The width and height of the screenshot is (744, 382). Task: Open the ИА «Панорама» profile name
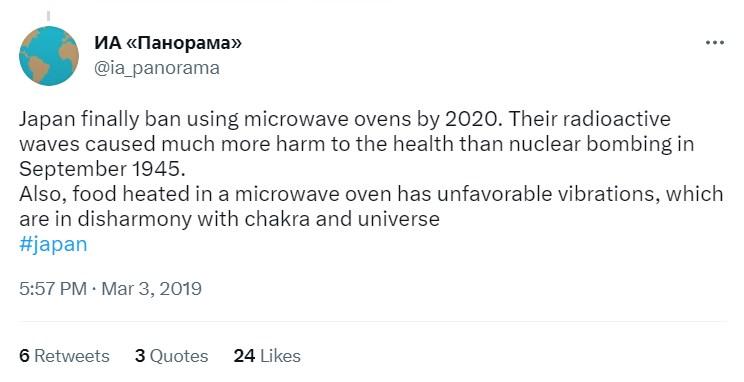(168, 43)
